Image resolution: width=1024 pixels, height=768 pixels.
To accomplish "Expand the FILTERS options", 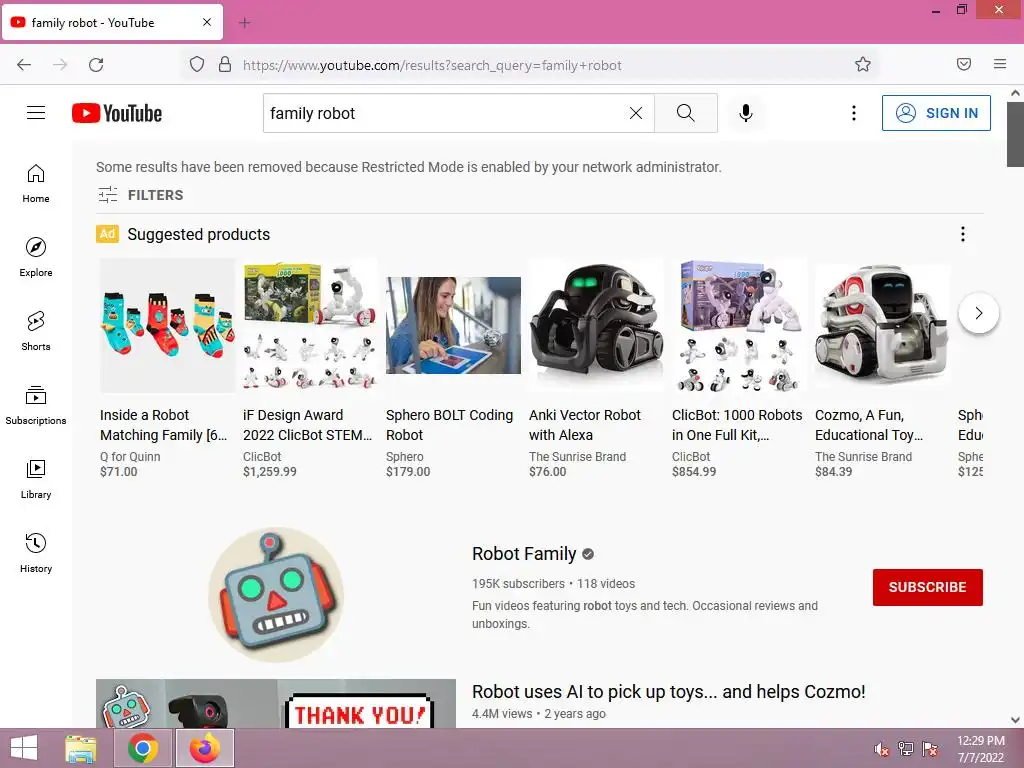I will point(140,195).
